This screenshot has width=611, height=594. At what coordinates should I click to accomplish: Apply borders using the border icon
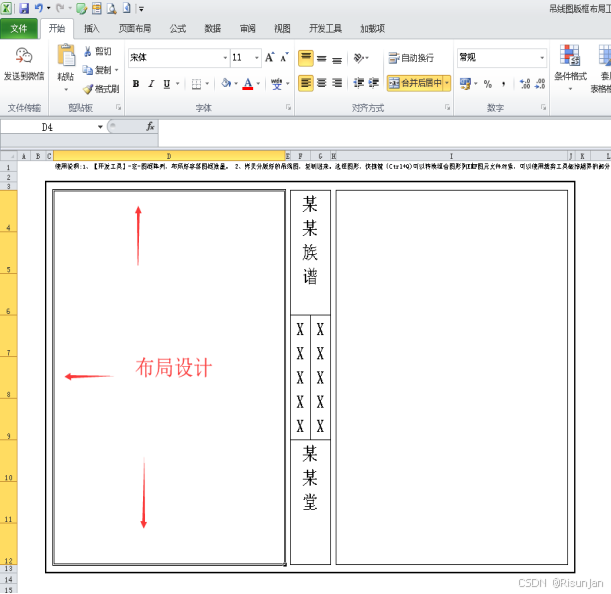[x=196, y=84]
